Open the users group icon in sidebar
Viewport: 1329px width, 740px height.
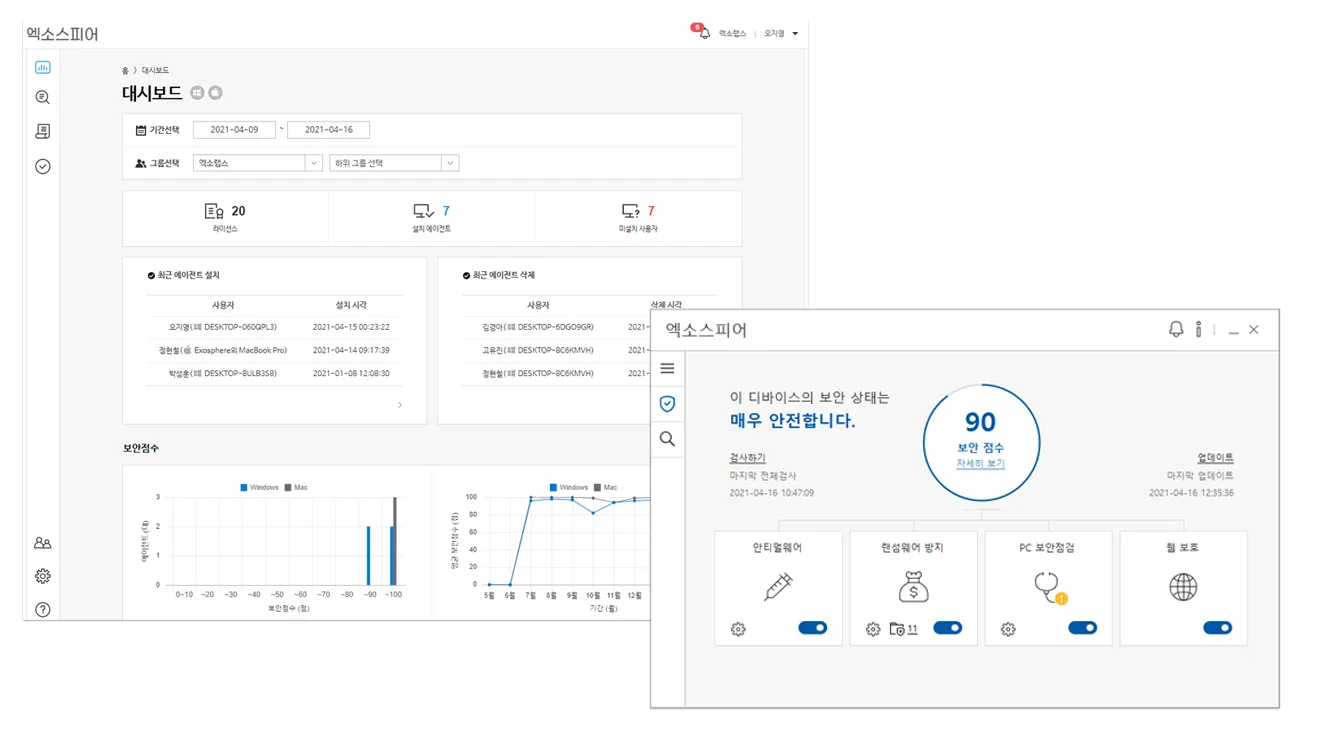coord(42,543)
